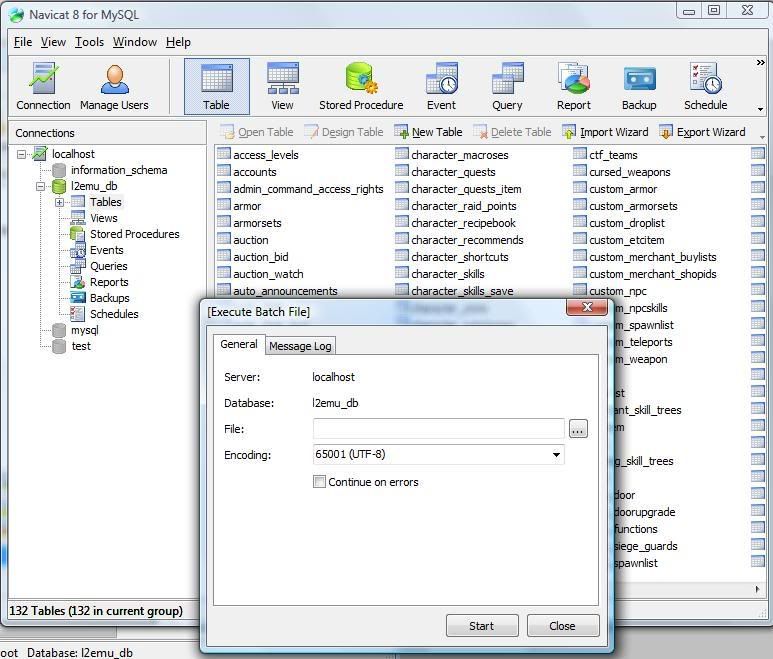Collapse the localhost connection node

coord(22,154)
